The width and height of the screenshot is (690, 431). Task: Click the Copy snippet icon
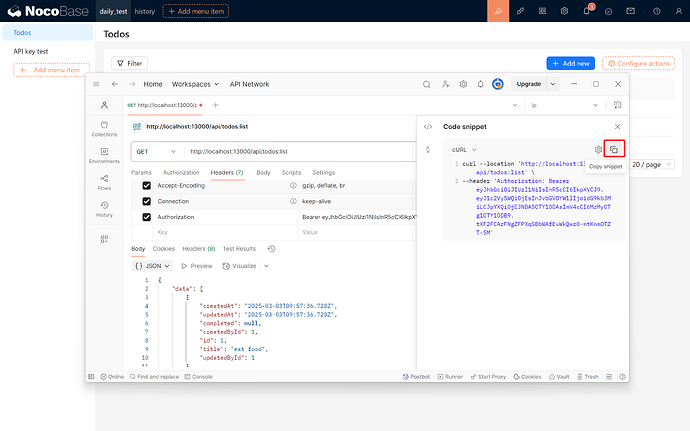(x=614, y=150)
